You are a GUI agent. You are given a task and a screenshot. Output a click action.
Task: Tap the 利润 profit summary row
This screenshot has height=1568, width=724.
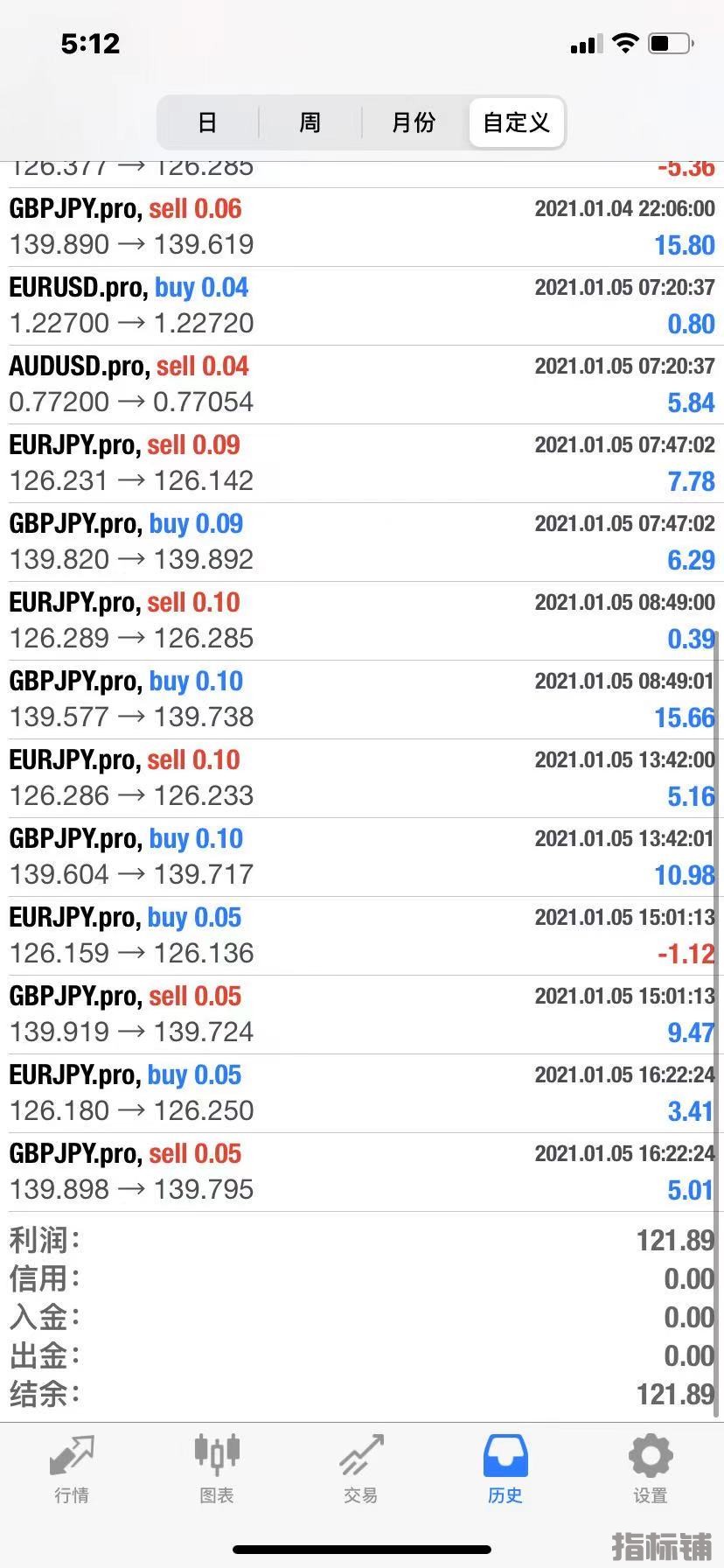pyautogui.click(x=362, y=1240)
